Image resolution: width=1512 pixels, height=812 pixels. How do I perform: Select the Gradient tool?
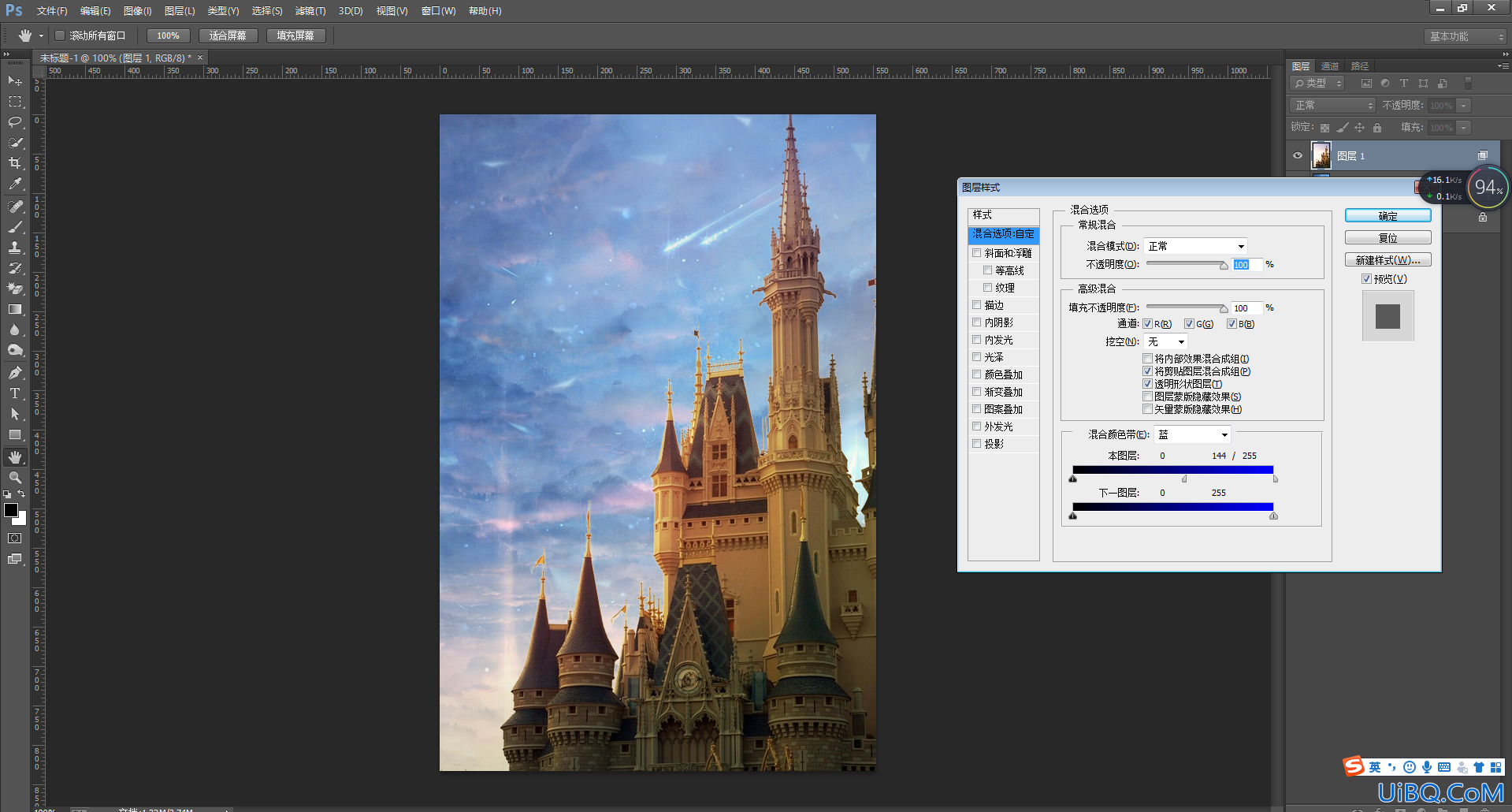click(x=15, y=309)
